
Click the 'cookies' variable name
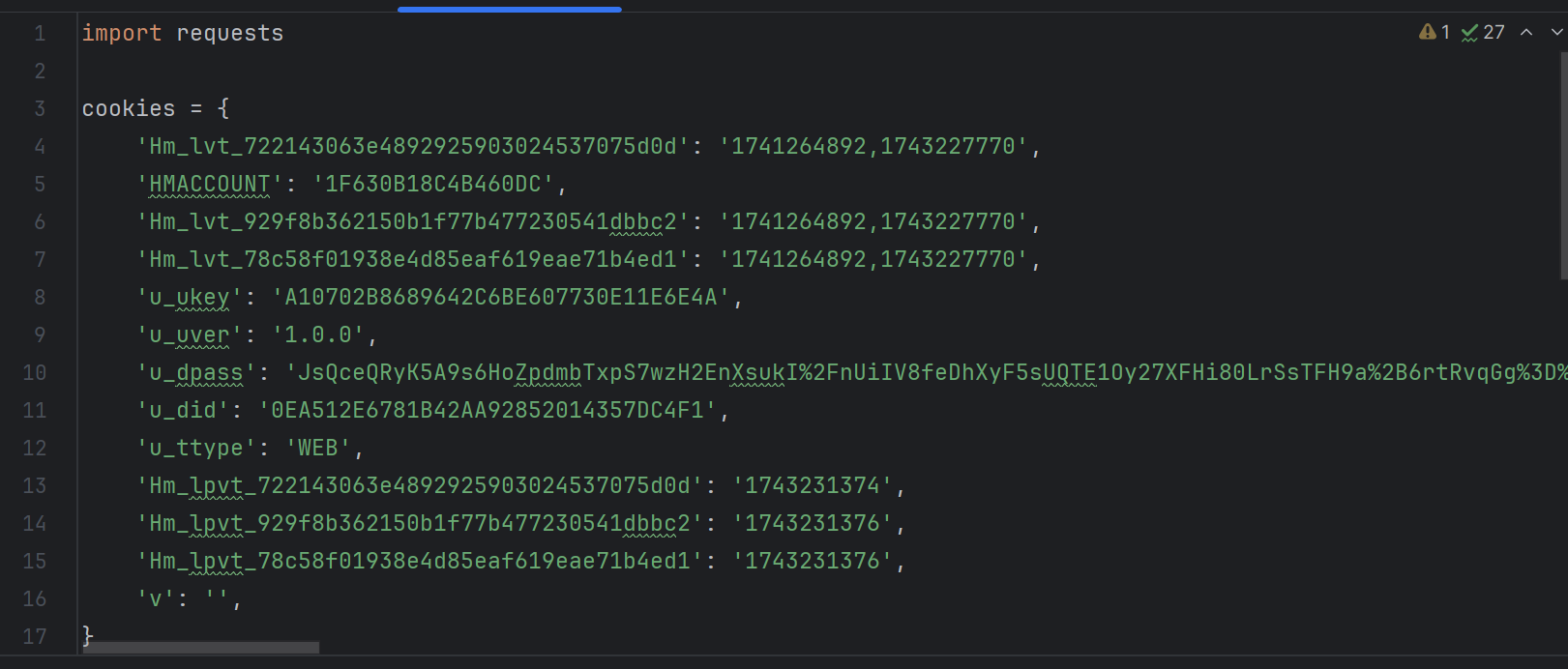129,108
